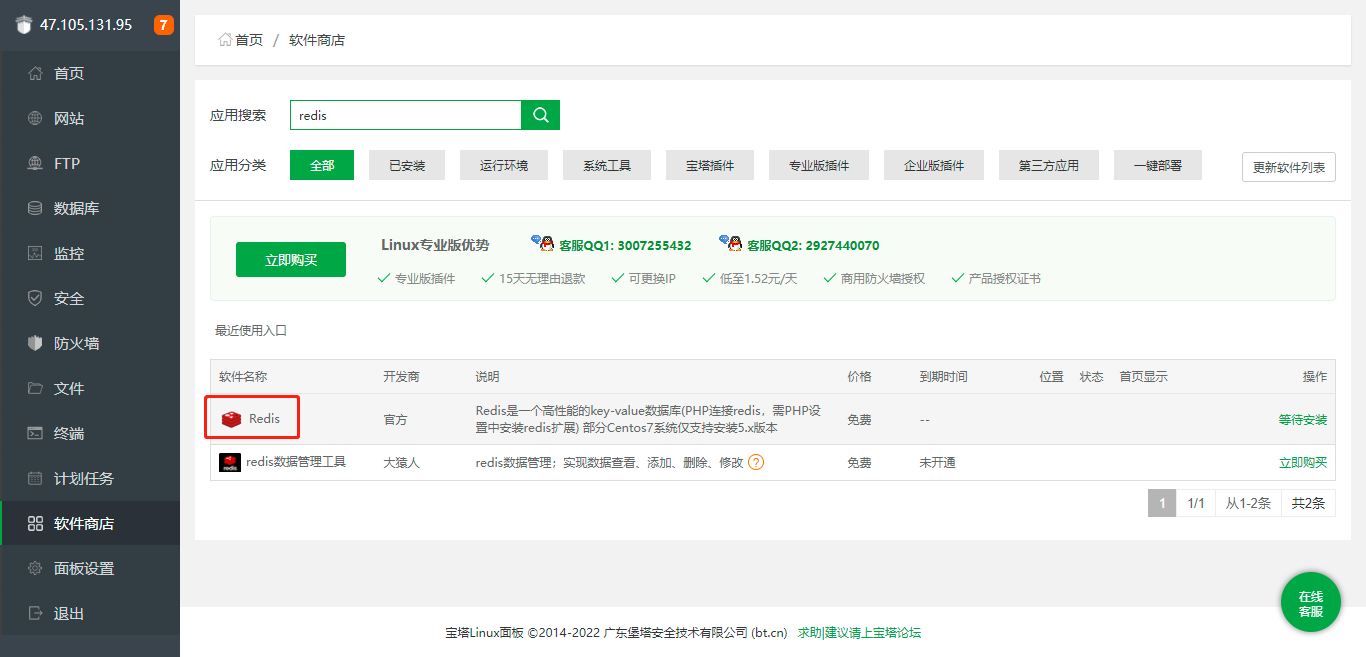This screenshot has width=1366, height=657.
Task: Select the 已安装 category tab
Action: tap(407, 165)
